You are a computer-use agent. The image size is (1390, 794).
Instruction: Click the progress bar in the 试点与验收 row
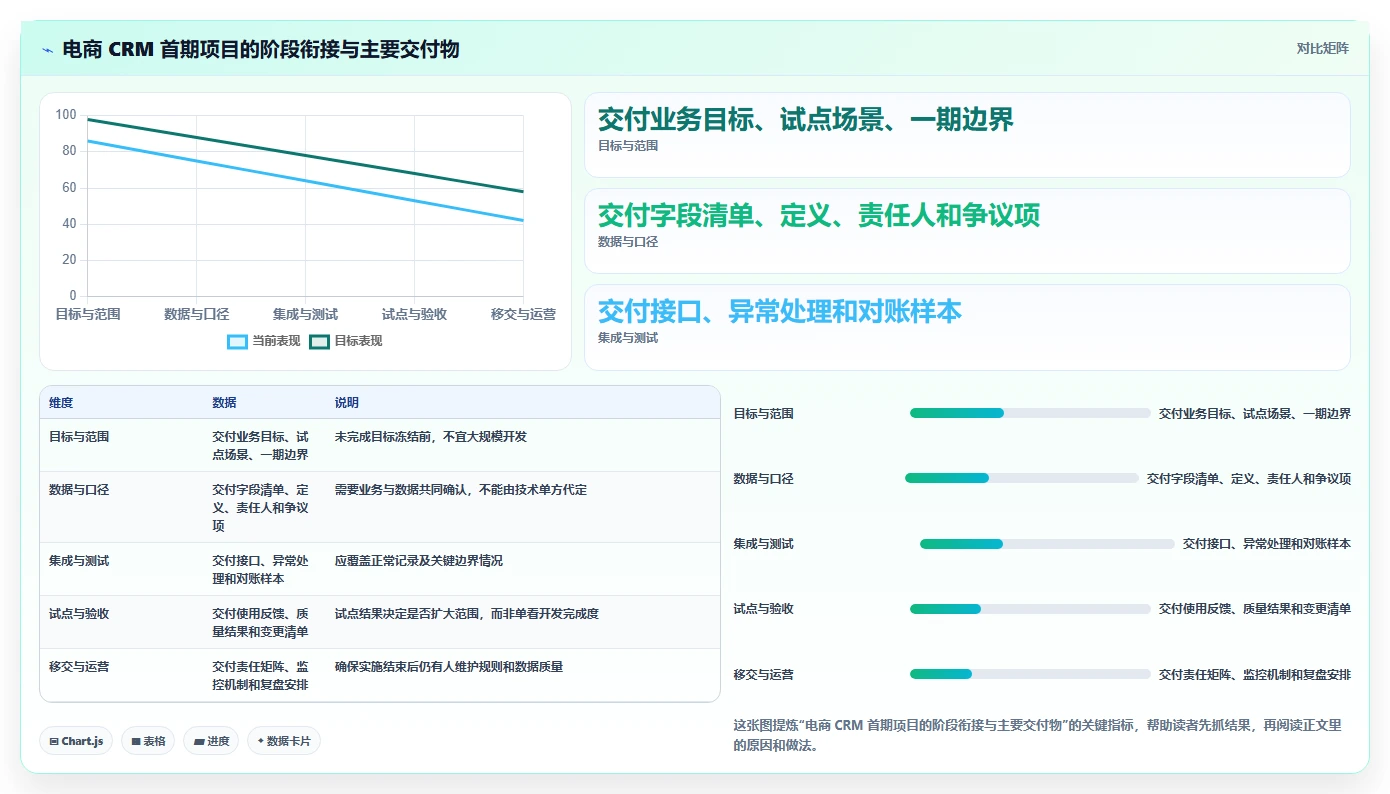click(x=1030, y=609)
